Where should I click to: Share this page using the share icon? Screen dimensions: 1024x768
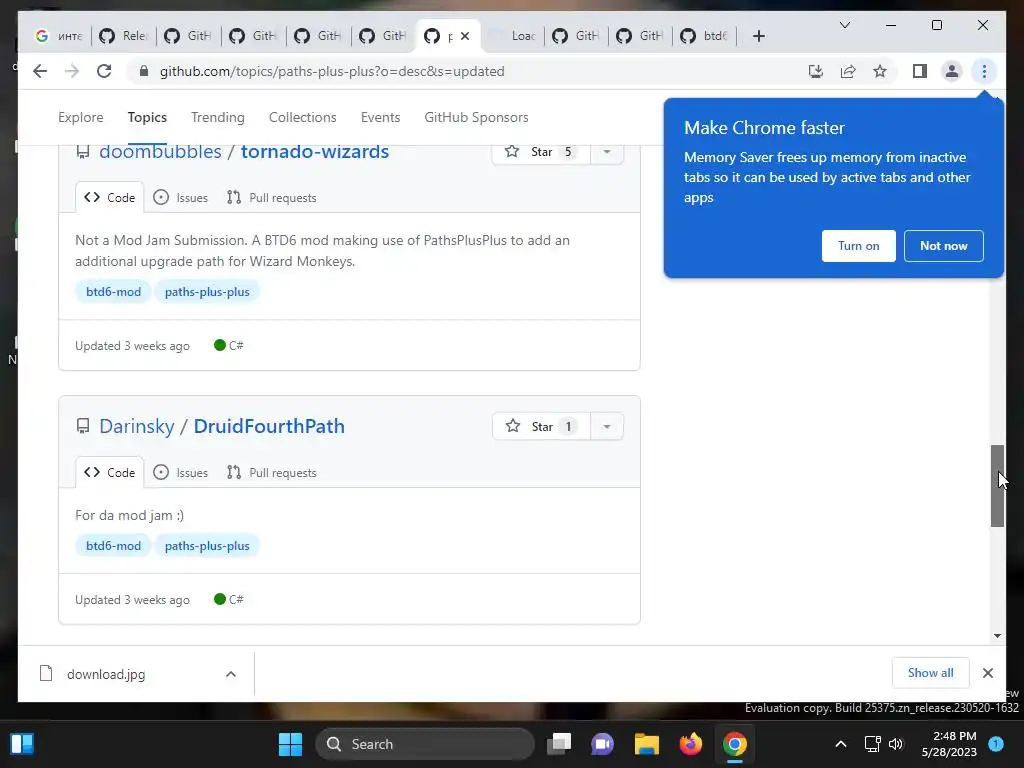tap(848, 71)
